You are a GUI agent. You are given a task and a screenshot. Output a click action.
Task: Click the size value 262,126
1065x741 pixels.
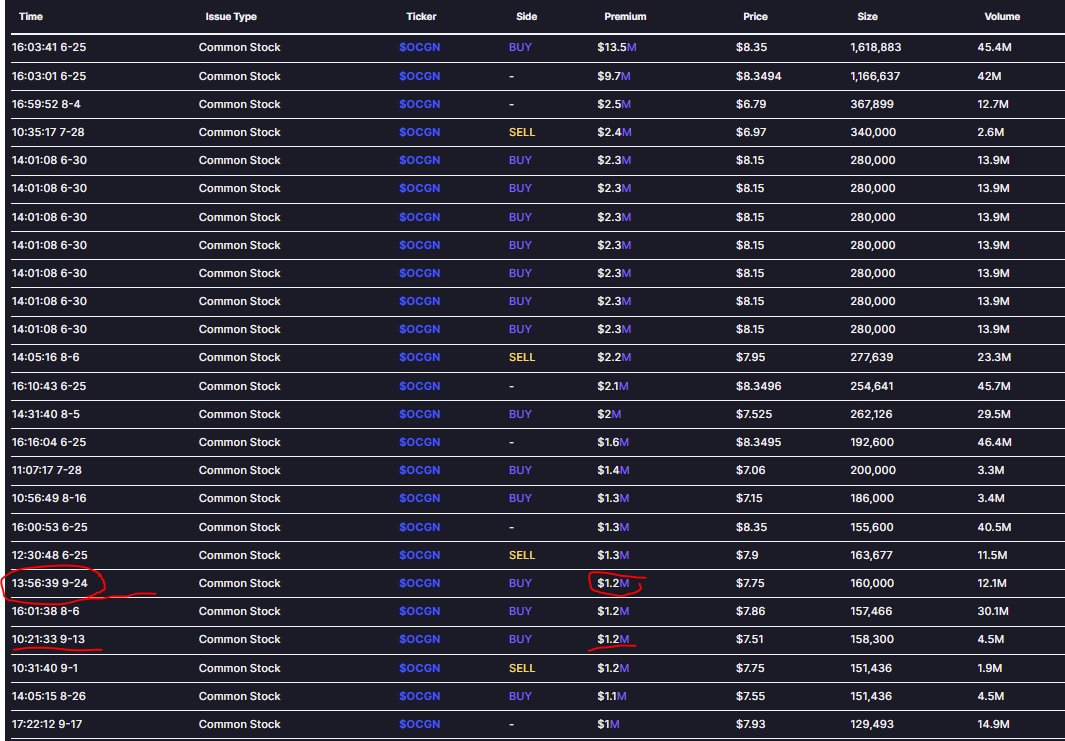[871, 414]
